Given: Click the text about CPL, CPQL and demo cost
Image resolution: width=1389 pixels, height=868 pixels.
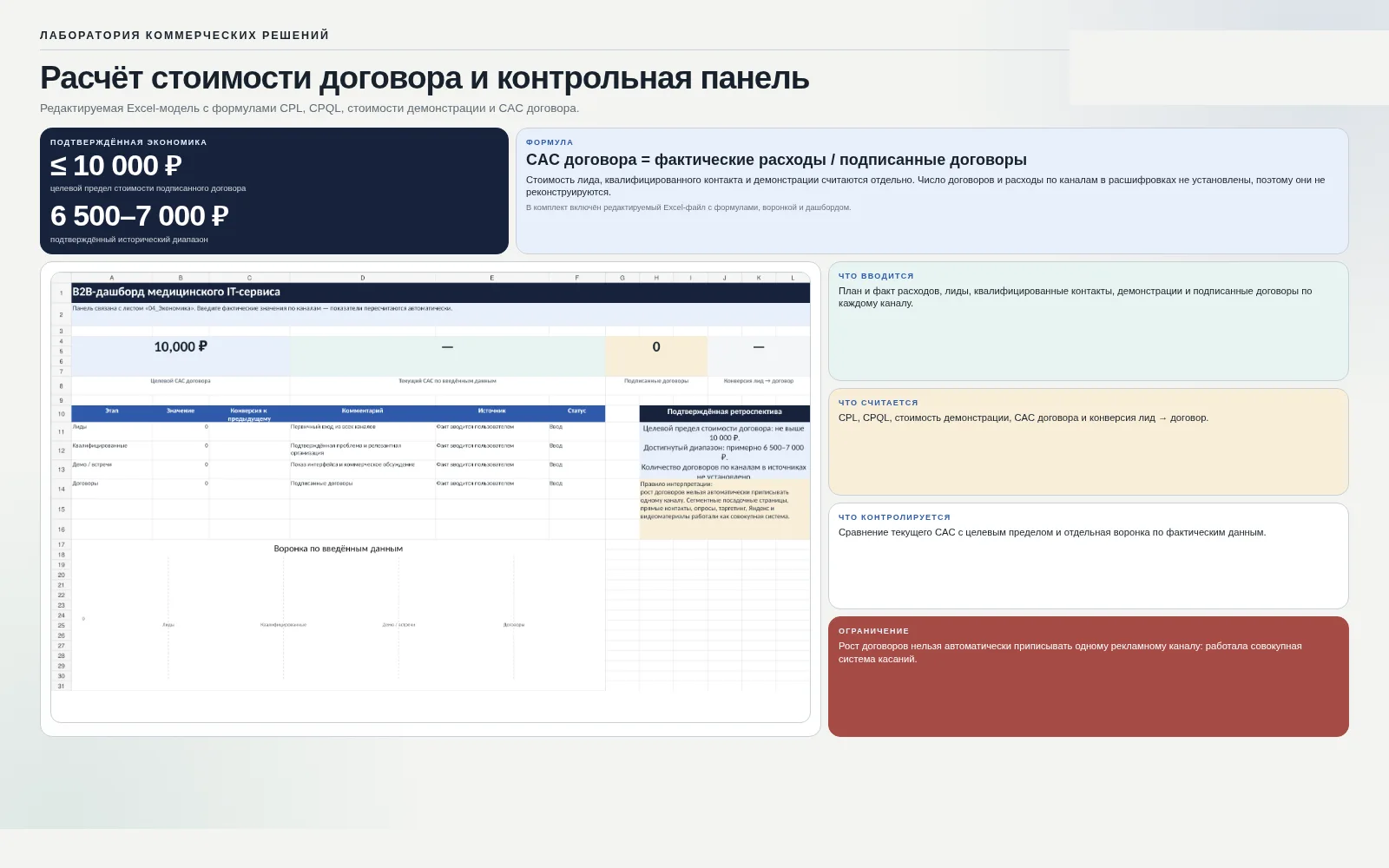Looking at the screenshot, I should point(1024,418).
